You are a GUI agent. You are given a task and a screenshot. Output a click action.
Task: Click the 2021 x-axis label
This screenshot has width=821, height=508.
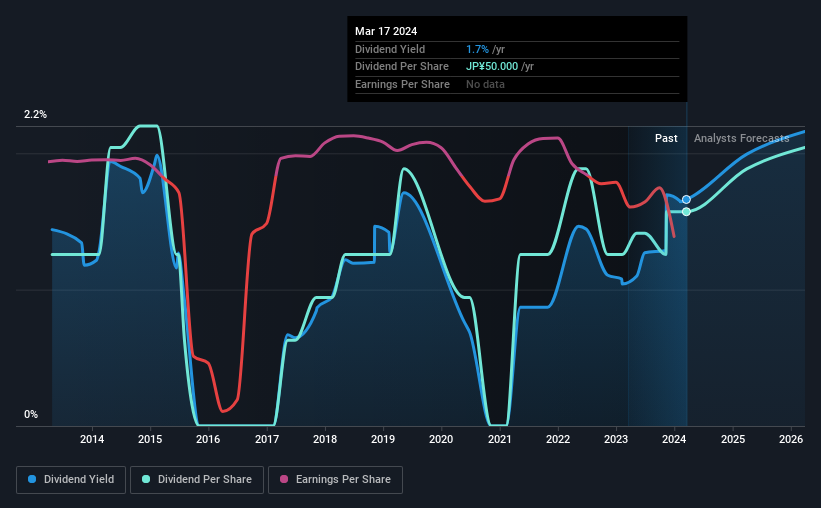tap(500, 439)
